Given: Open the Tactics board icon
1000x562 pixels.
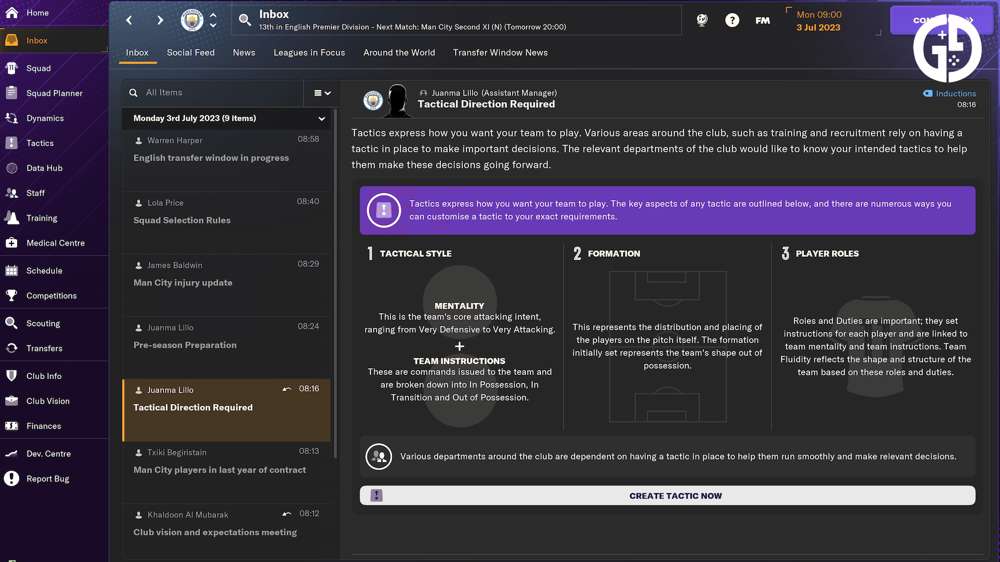Looking at the screenshot, I should 11,143.
